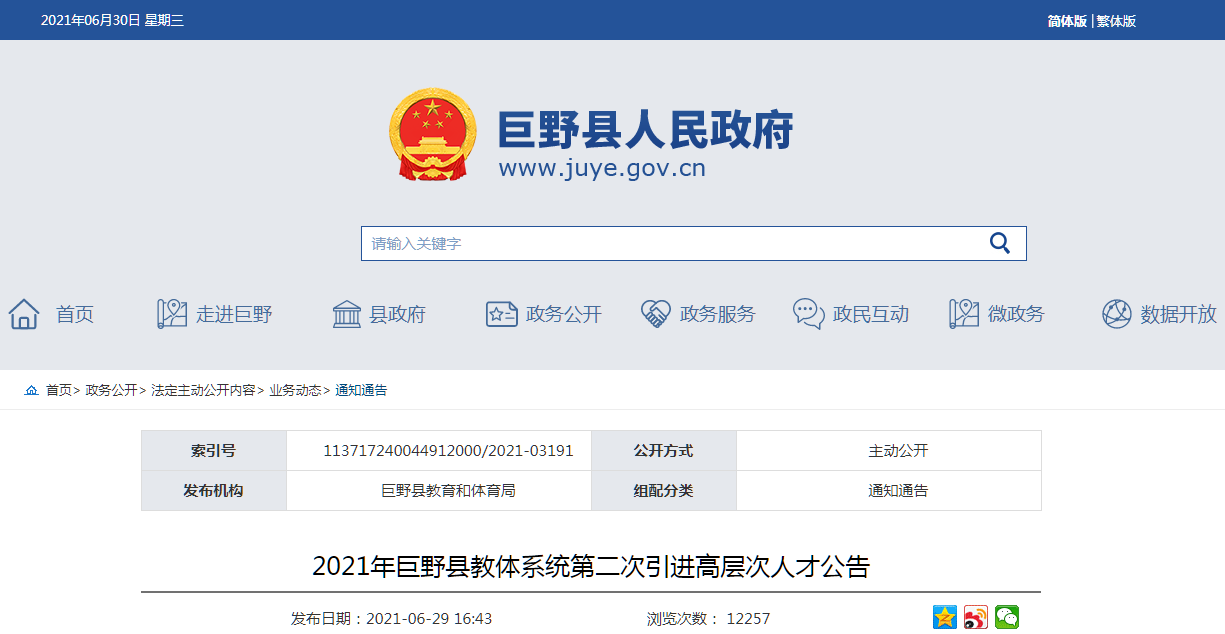Viewport: 1225px width, 634px height.
Task: Open 业务动态 breadcrumb link
Action: [x=295, y=390]
